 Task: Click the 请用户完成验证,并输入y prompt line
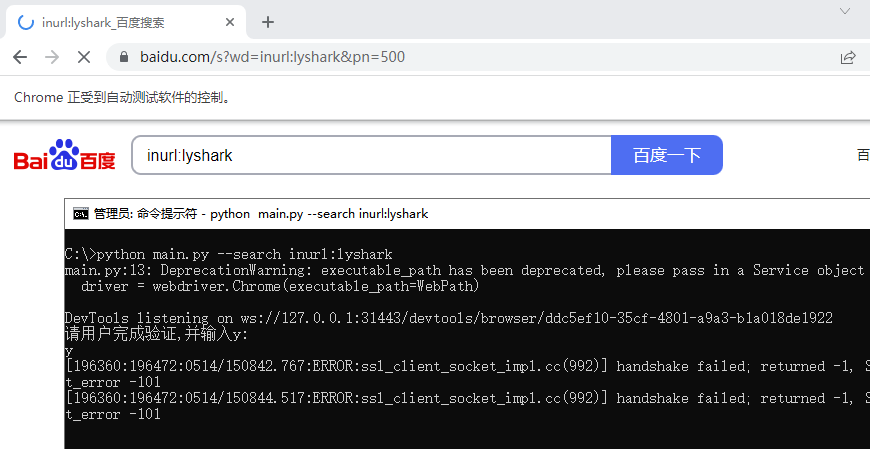click(156, 334)
